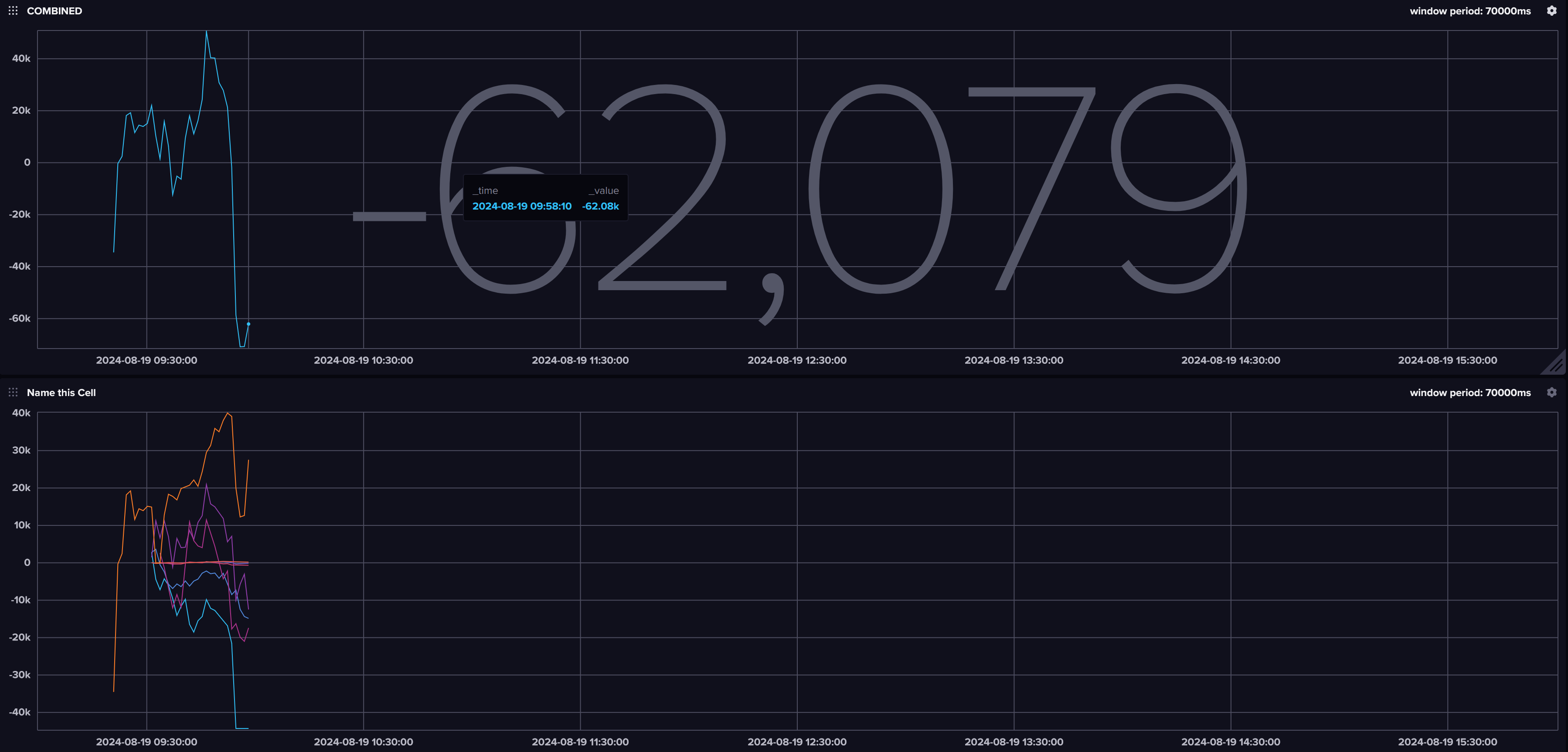Click the blue line peak in COMBINED chart

pos(206,32)
